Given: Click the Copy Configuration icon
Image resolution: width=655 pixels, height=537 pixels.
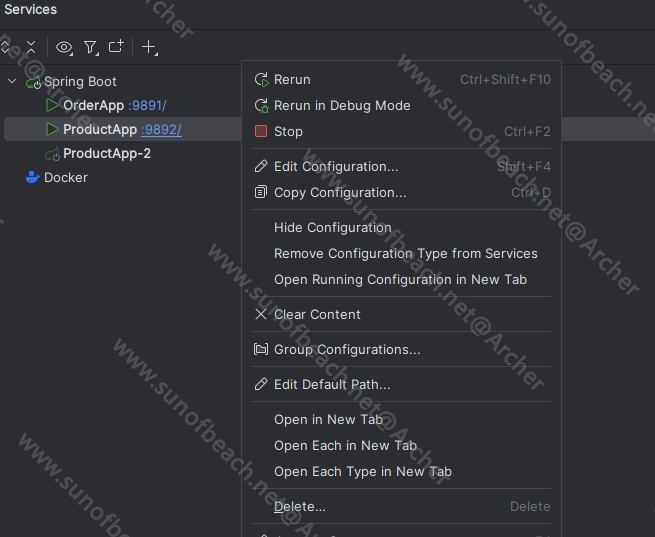Looking at the screenshot, I should coord(261,192).
